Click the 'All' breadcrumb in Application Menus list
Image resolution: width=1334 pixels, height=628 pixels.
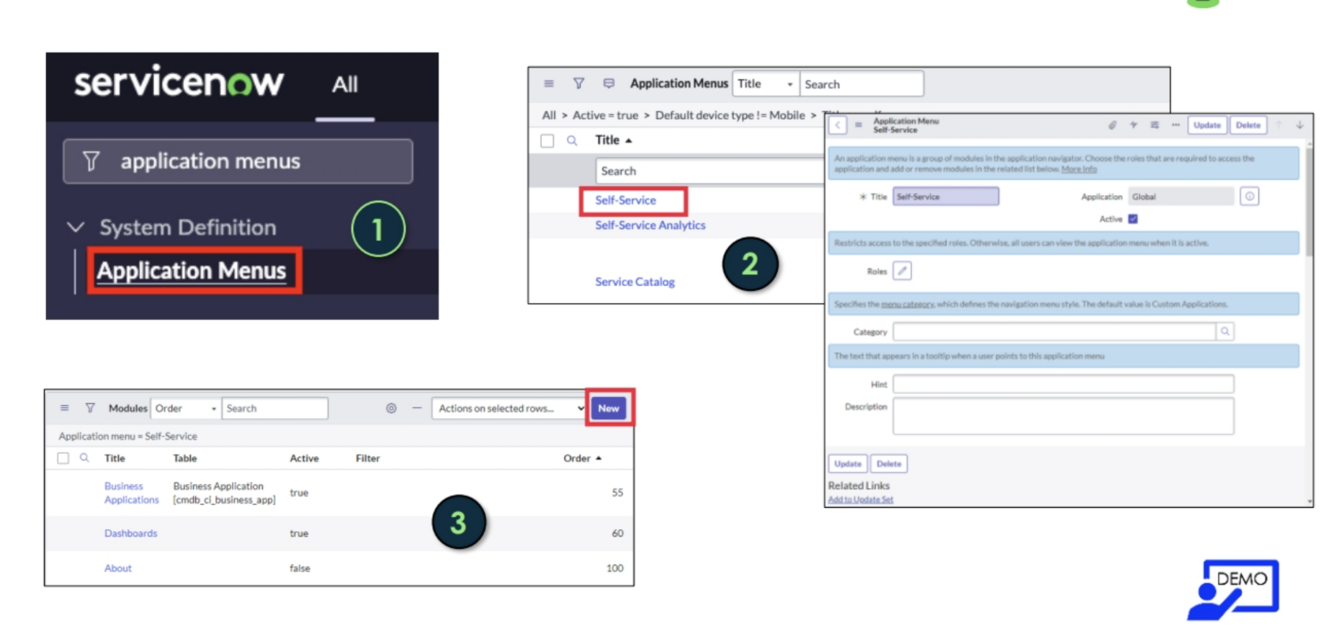point(549,115)
